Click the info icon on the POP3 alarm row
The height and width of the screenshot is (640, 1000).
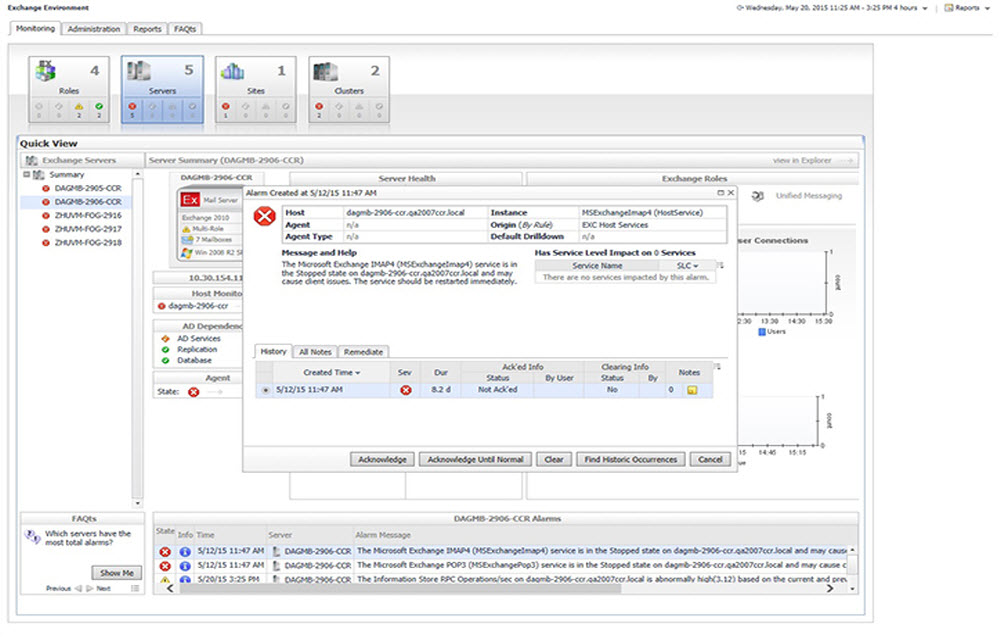point(185,566)
